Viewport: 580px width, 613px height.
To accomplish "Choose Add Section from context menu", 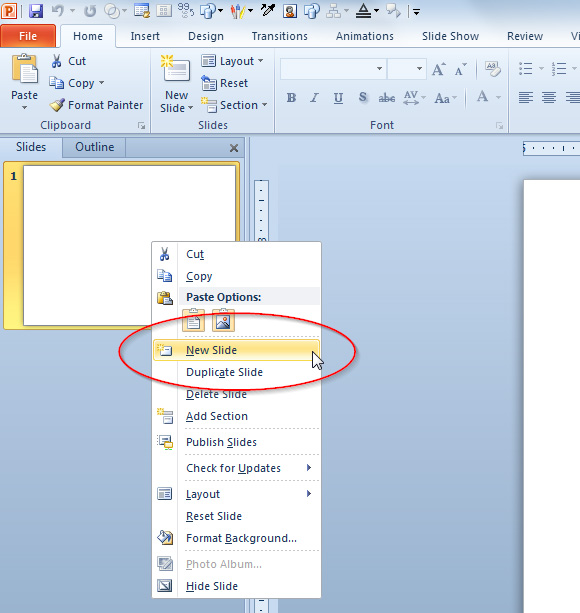I will point(237,416).
